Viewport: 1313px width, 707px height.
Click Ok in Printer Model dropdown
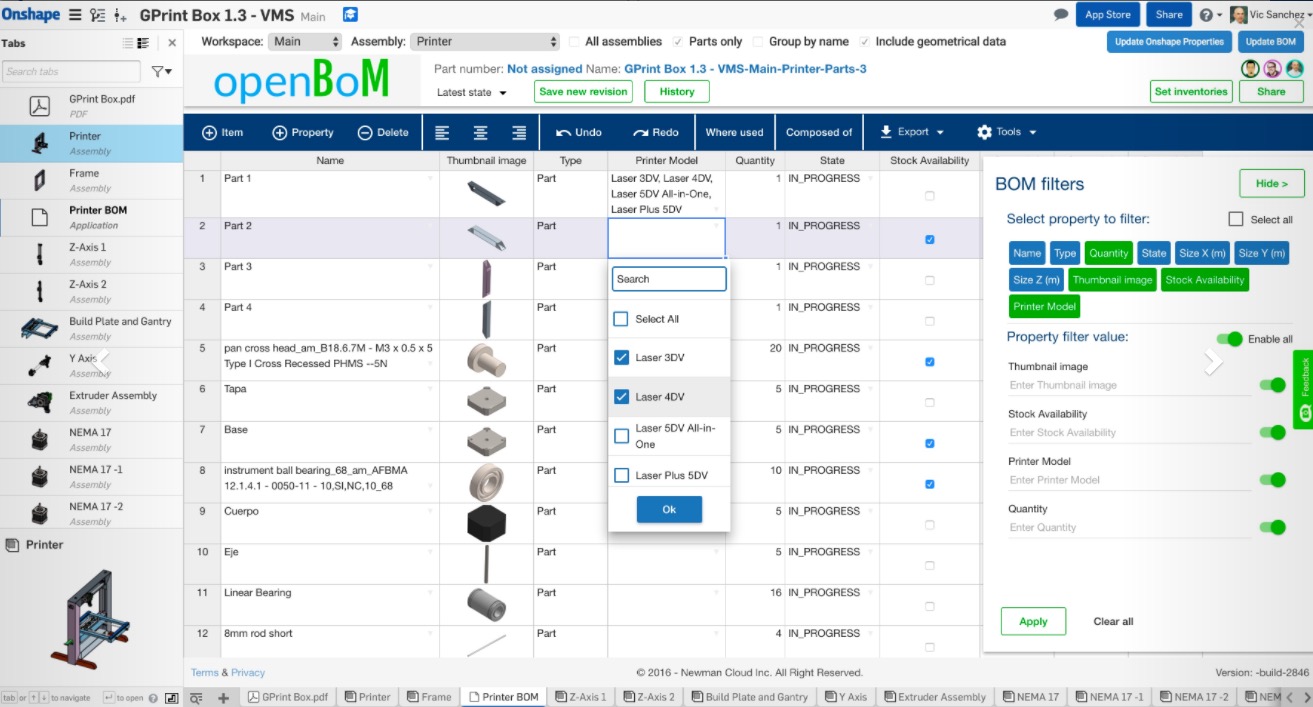click(x=669, y=510)
